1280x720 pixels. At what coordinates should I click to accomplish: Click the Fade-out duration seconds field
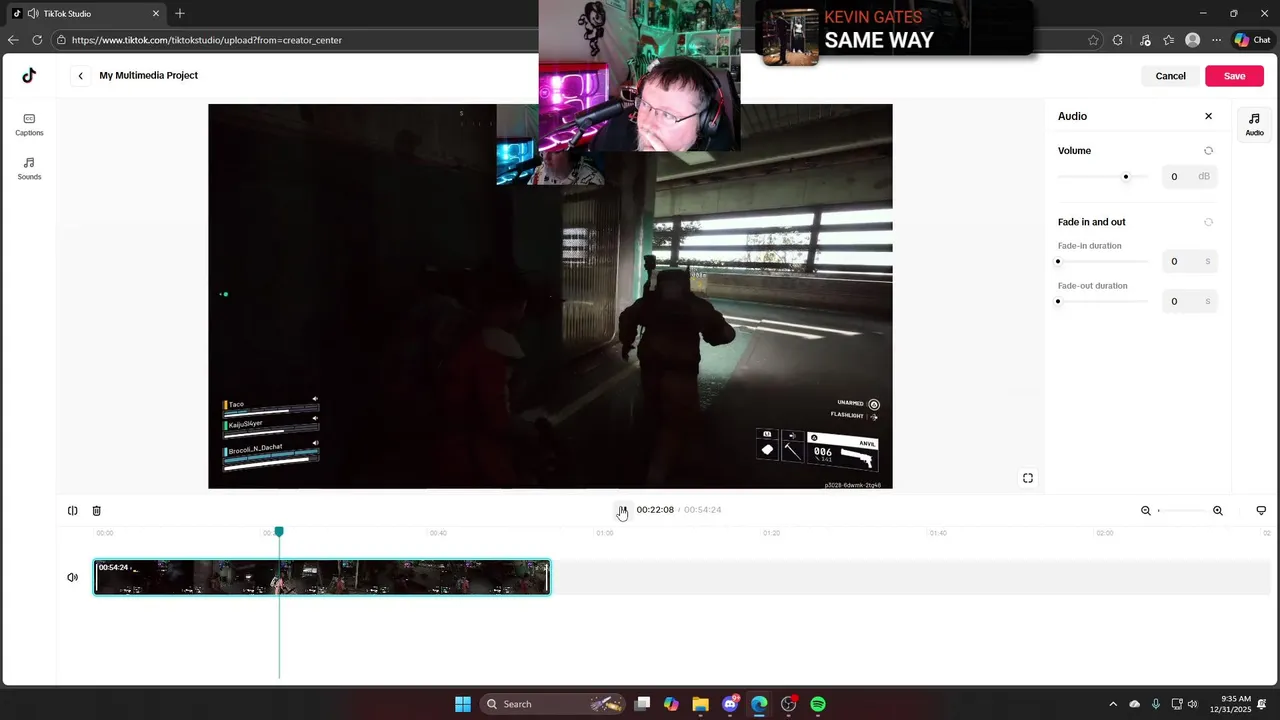click(x=1188, y=302)
